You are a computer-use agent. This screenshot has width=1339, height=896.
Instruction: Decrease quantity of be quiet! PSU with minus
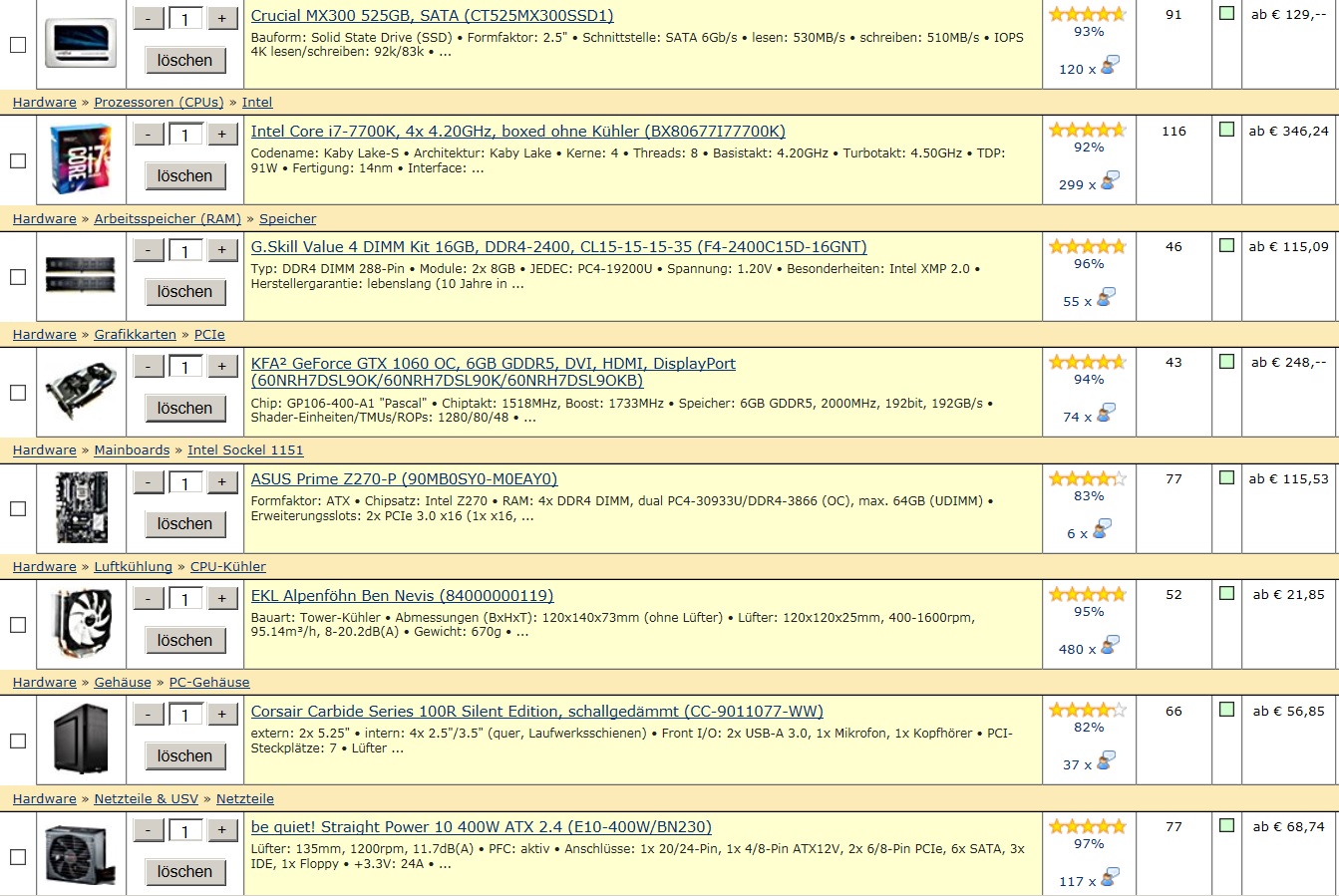click(x=149, y=830)
